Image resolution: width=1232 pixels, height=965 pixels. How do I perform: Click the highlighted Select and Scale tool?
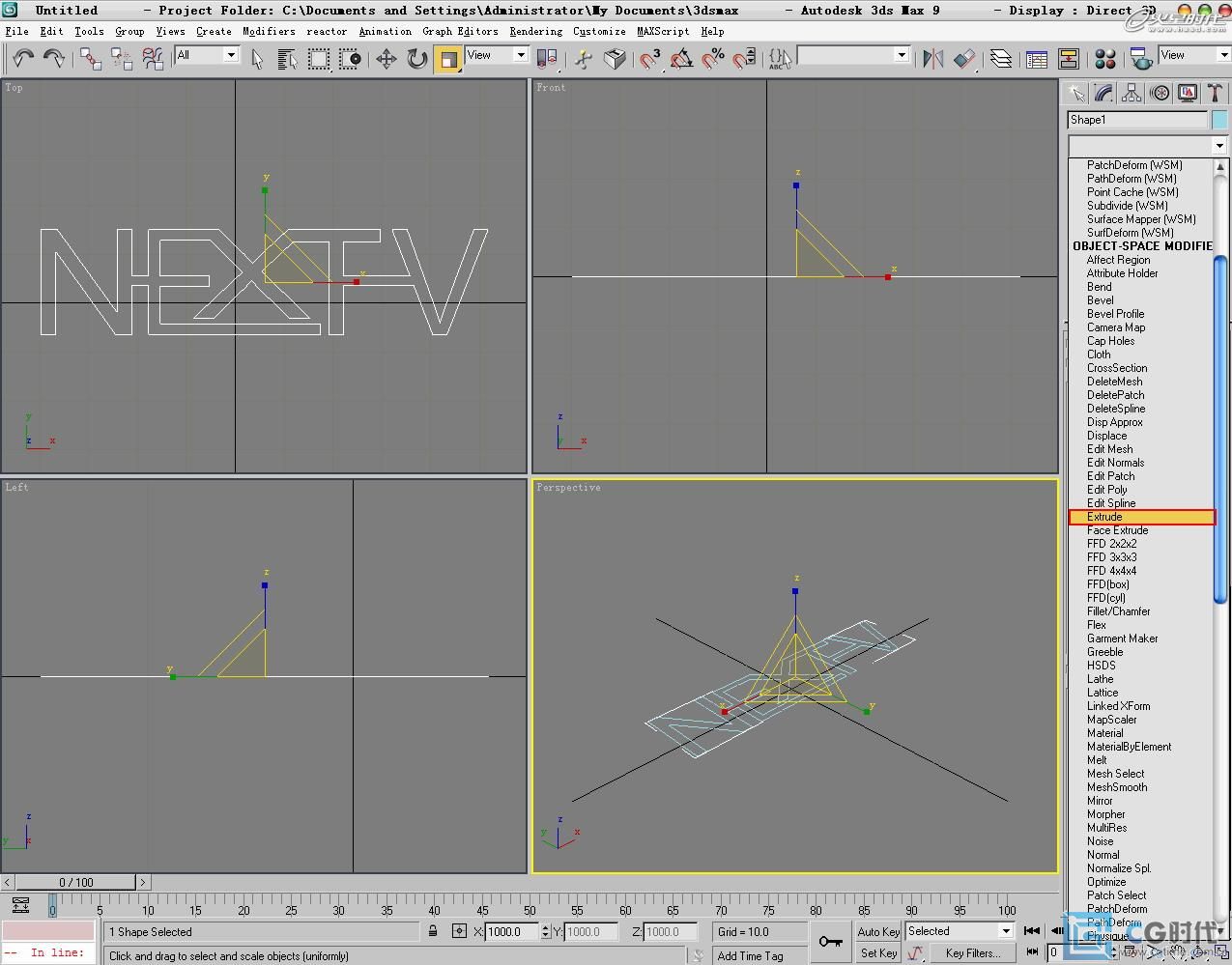pyautogui.click(x=447, y=59)
